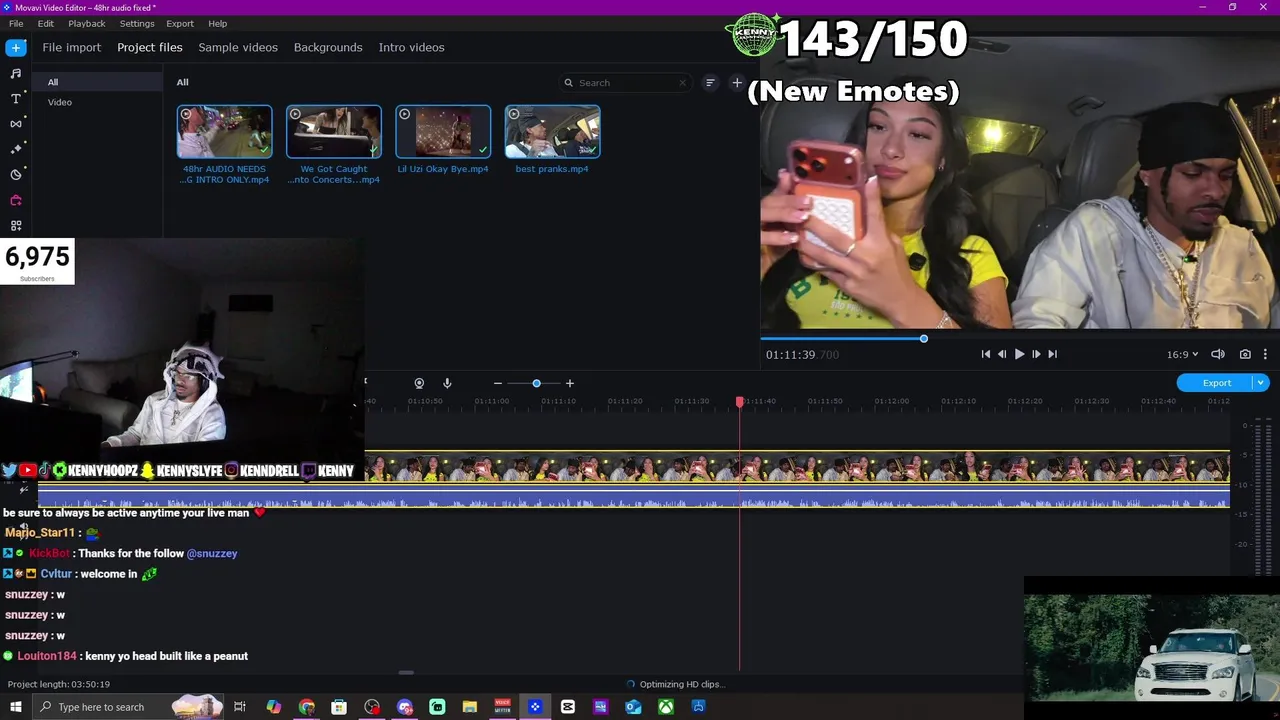Click the record voiceover microphone icon
Screen dimensions: 1280x720
[x=447, y=383]
